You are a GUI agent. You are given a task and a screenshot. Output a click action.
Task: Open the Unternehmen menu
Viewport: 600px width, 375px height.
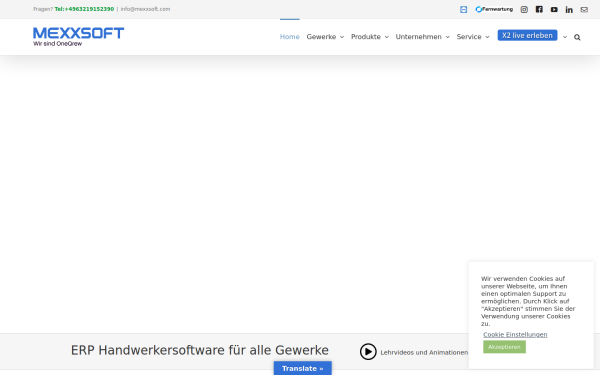419,37
